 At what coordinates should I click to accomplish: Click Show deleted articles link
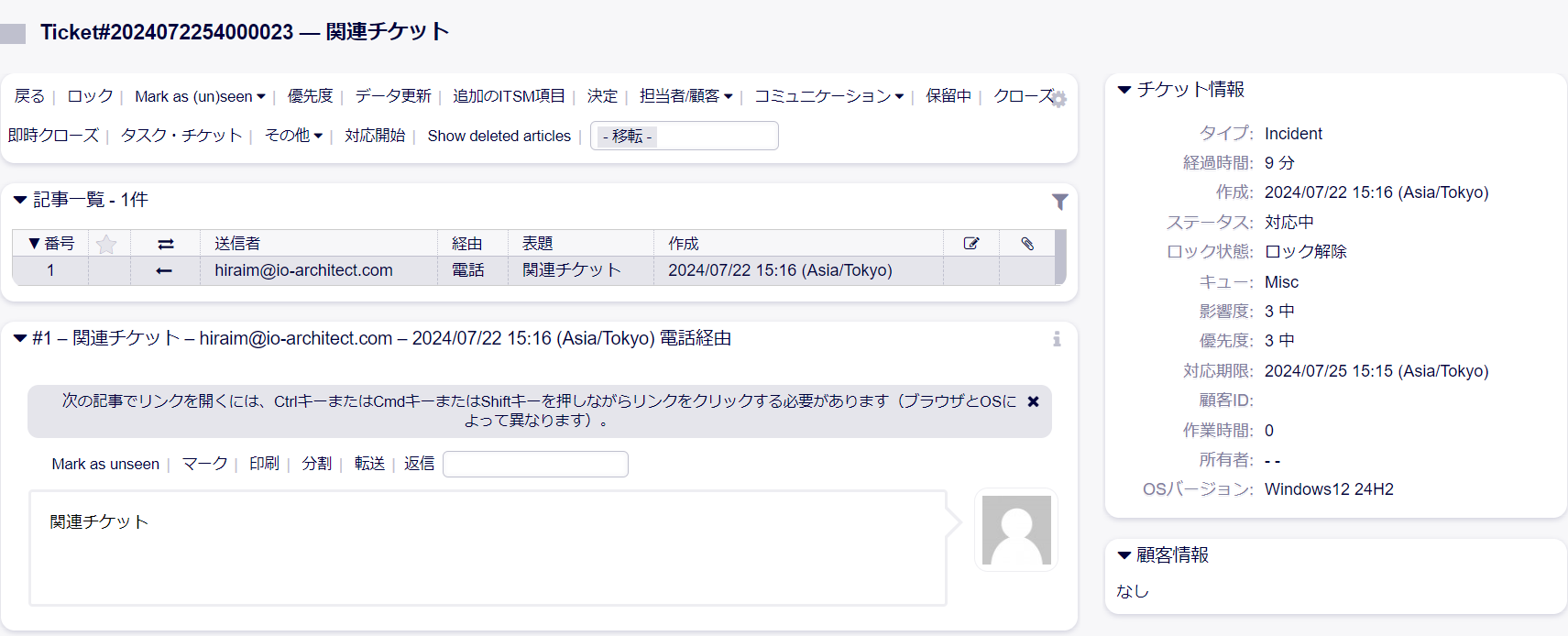pyautogui.click(x=499, y=136)
